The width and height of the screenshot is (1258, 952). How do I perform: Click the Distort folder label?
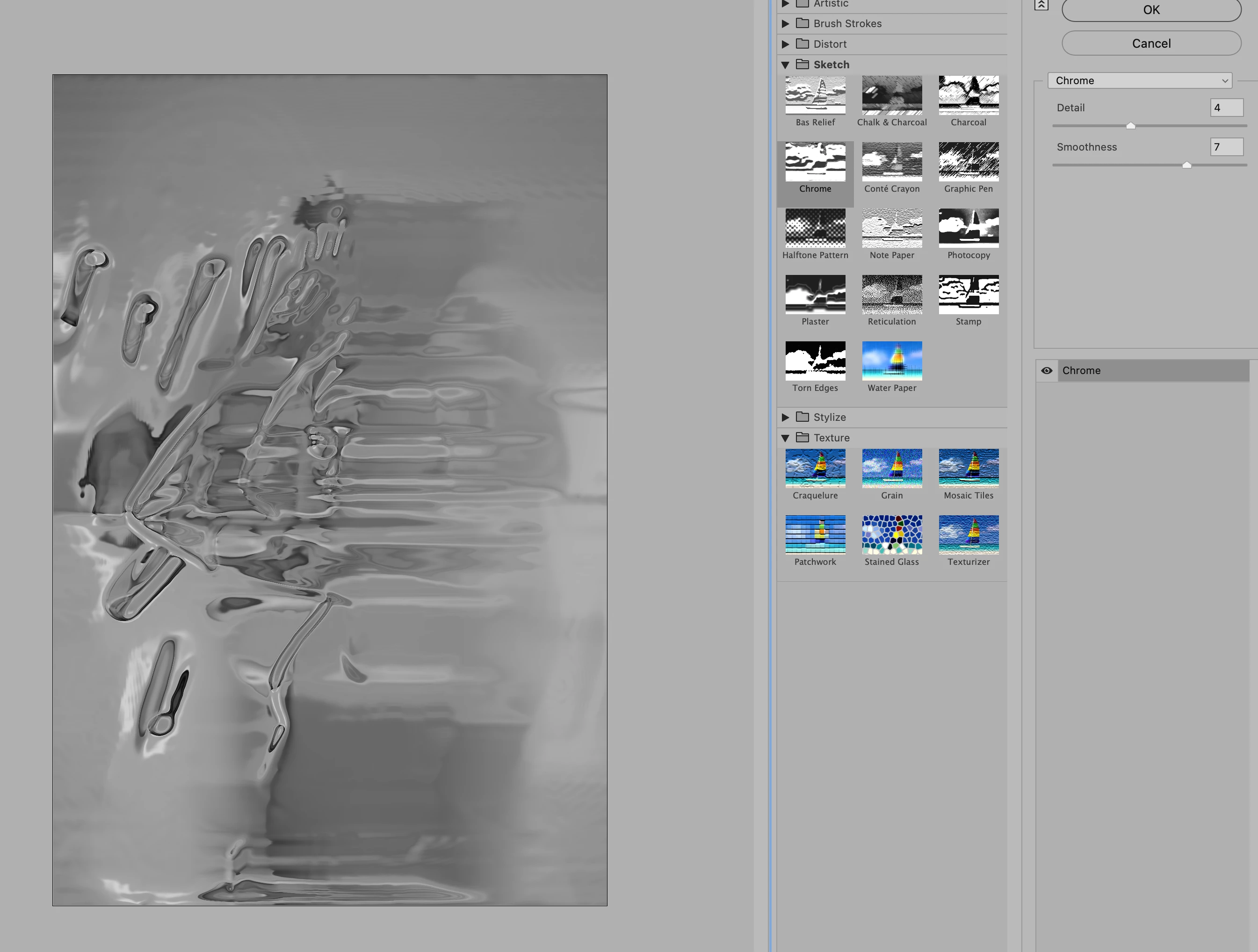click(829, 44)
